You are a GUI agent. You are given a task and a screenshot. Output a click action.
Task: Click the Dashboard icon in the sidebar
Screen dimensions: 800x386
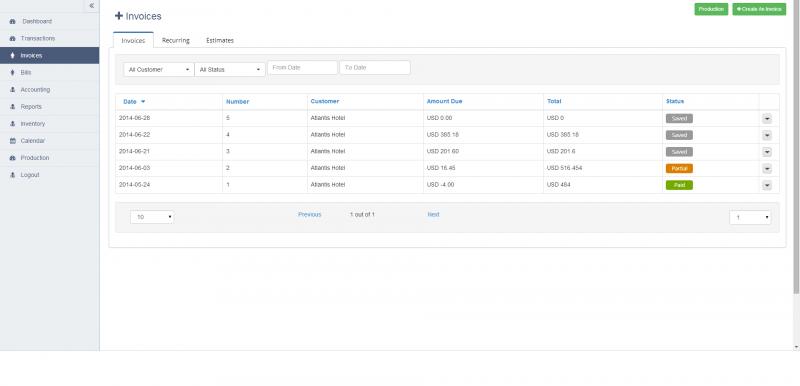[12, 21]
